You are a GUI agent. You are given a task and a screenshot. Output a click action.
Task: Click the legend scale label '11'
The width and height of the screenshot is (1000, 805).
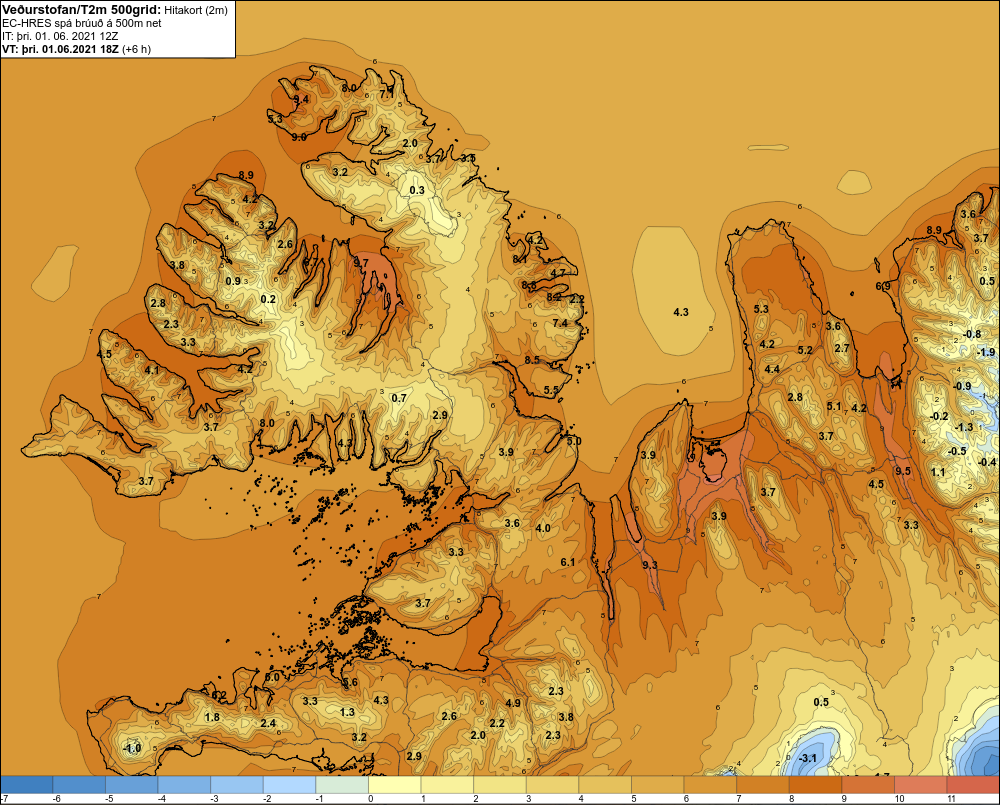coord(951,799)
